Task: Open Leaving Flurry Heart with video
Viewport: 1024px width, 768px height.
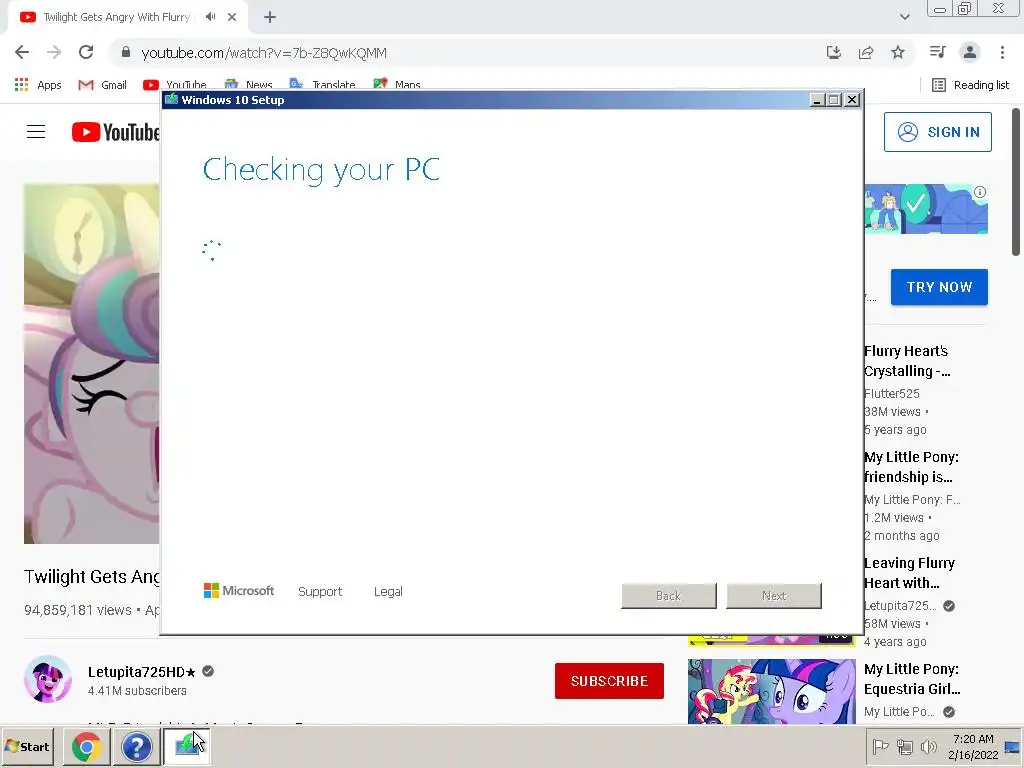Action: [x=909, y=573]
